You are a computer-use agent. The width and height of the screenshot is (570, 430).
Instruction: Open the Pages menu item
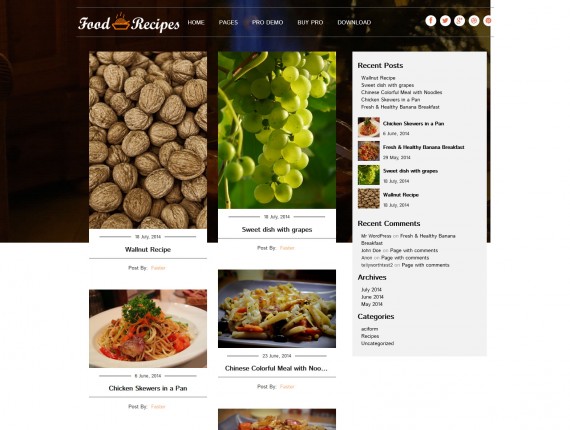click(228, 23)
